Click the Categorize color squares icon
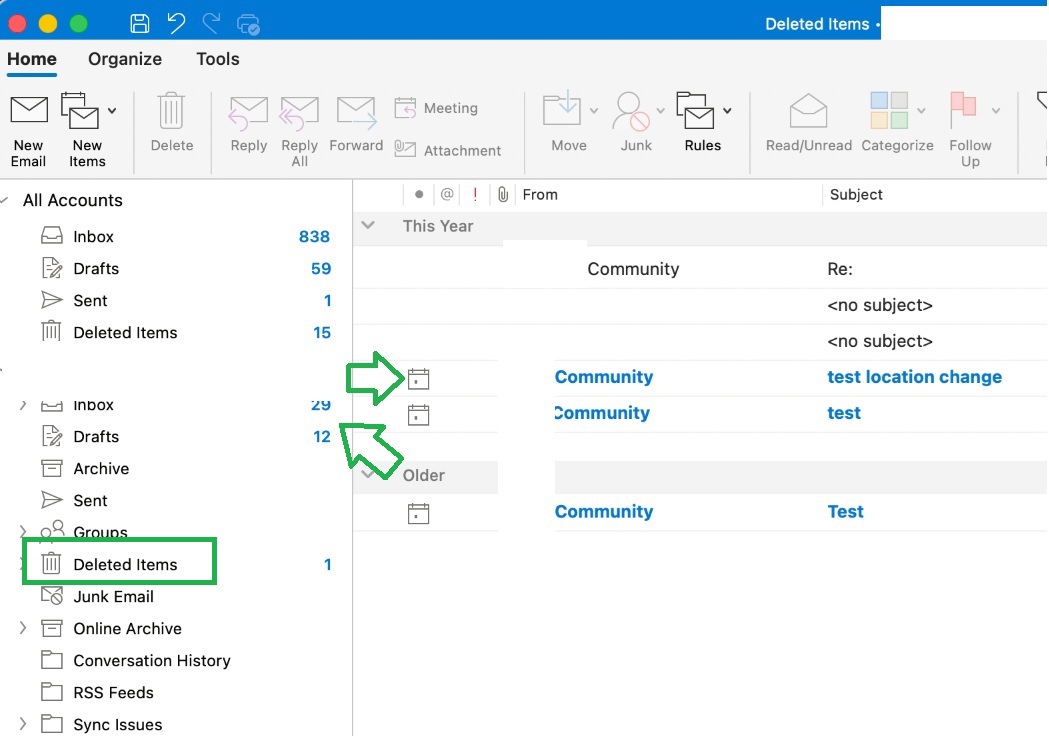Image resolution: width=1049 pixels, height=744 pixels. pyautogui.click(x=889, y=110)
